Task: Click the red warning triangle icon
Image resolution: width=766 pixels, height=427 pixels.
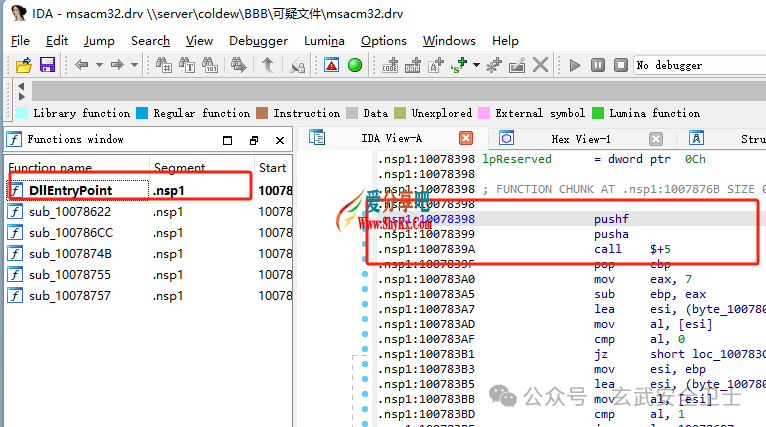Action: pyautogui.click(x=332, y=65)
